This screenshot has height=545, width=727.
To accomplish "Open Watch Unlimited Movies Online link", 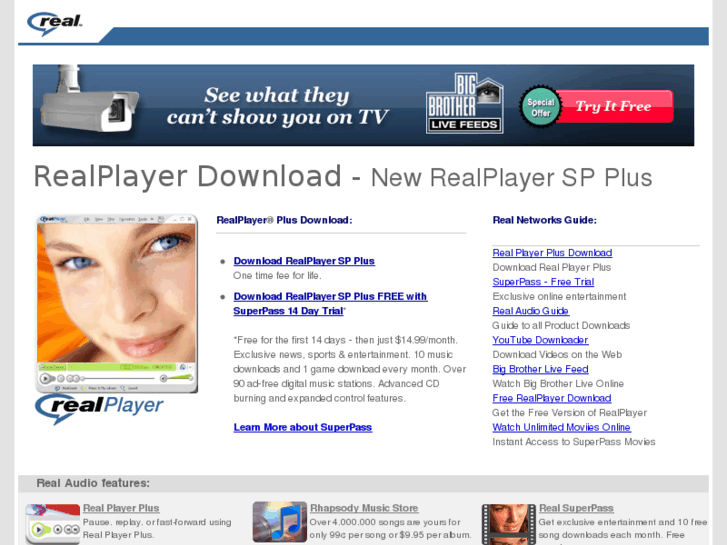I will 561,427.
